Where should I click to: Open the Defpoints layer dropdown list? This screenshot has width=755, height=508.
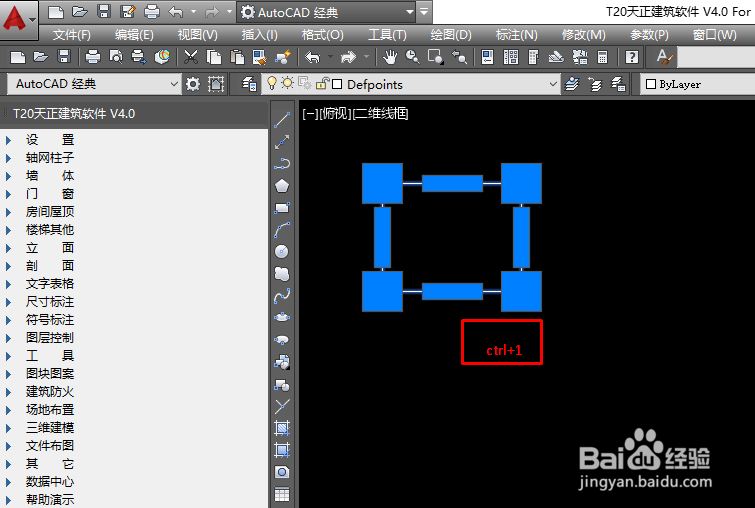(553, 84)
